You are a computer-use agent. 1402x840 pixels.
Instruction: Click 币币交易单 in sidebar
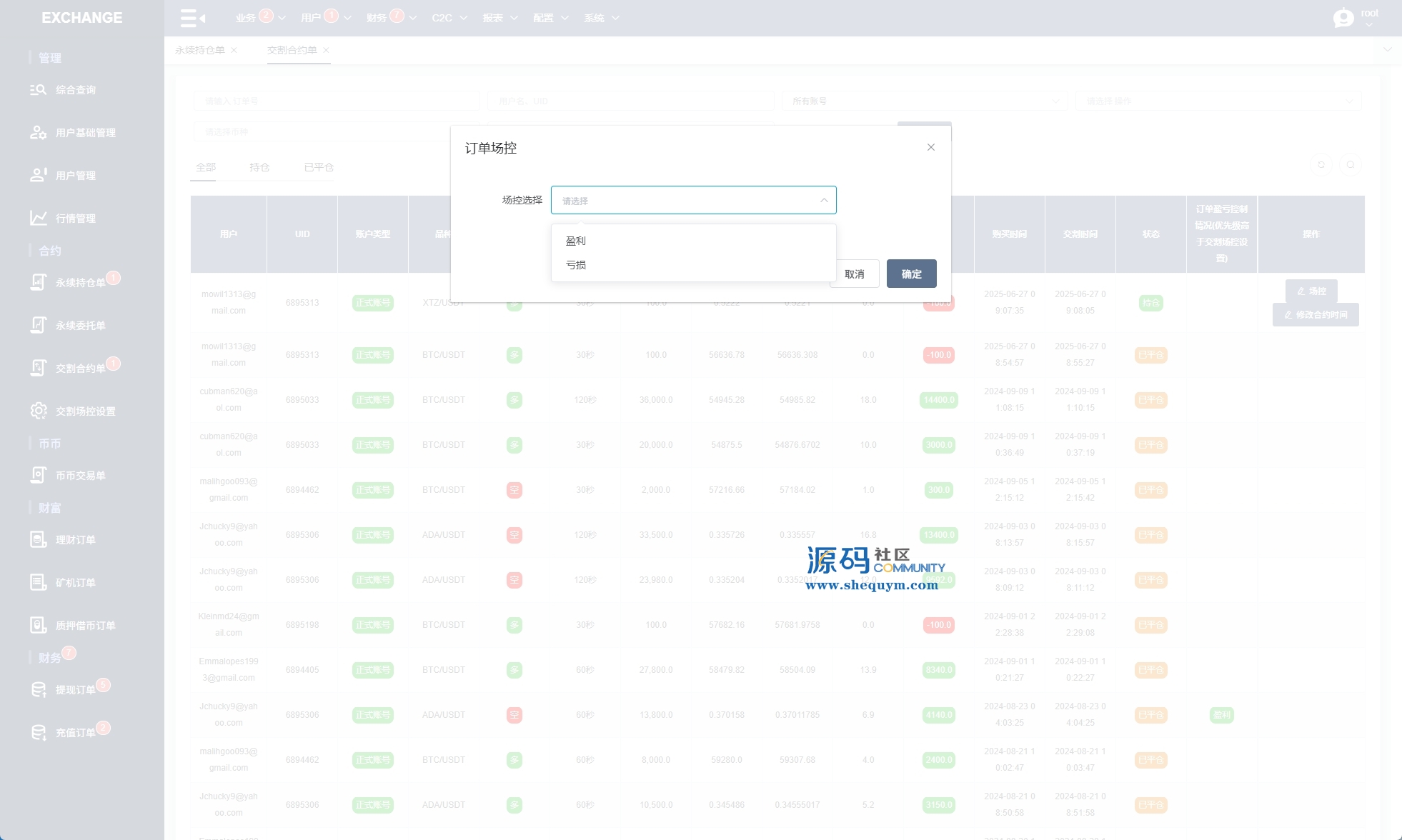[80, 476]
